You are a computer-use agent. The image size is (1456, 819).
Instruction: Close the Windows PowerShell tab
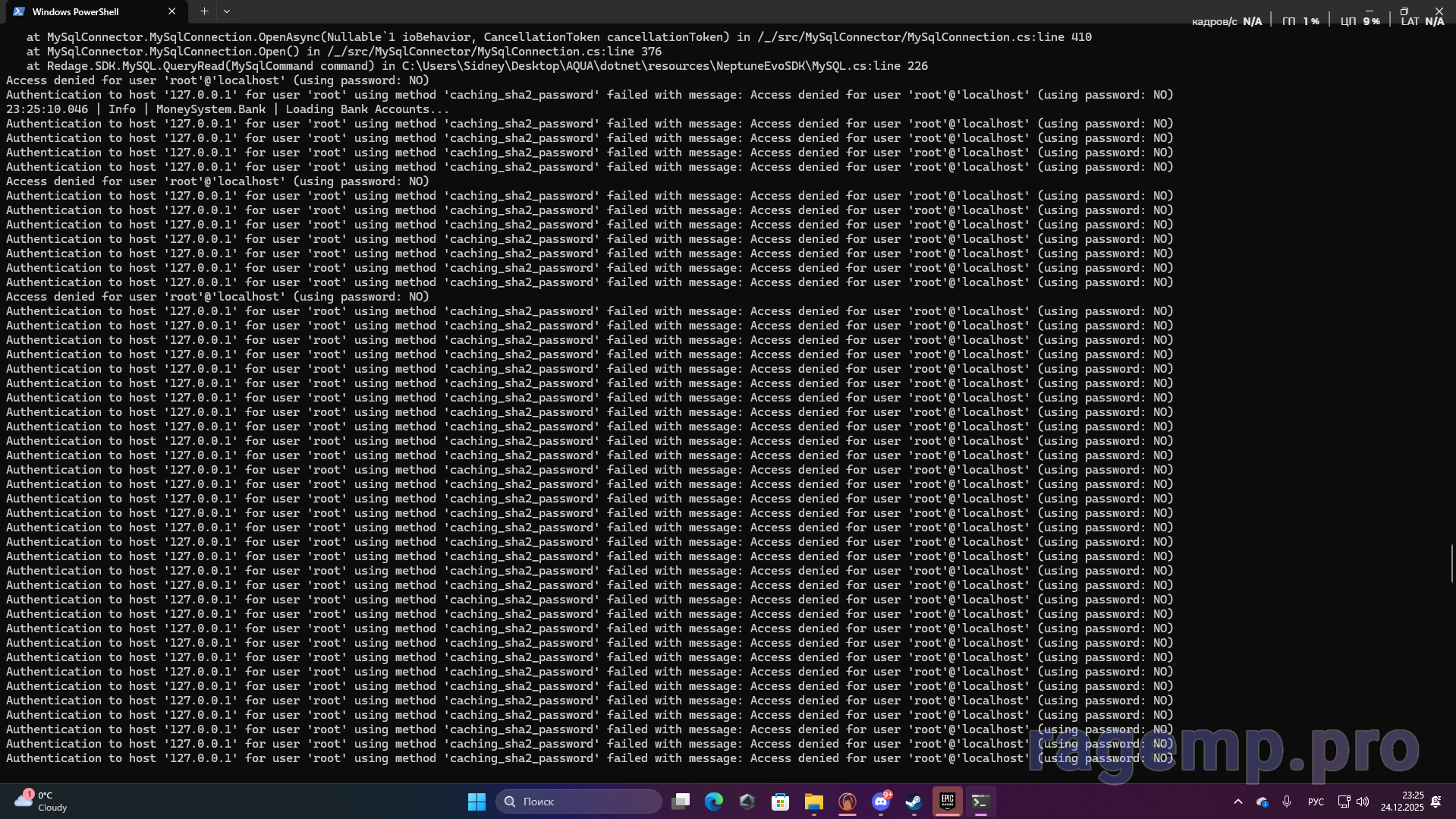pyautogui.click(x=171, y=11)
